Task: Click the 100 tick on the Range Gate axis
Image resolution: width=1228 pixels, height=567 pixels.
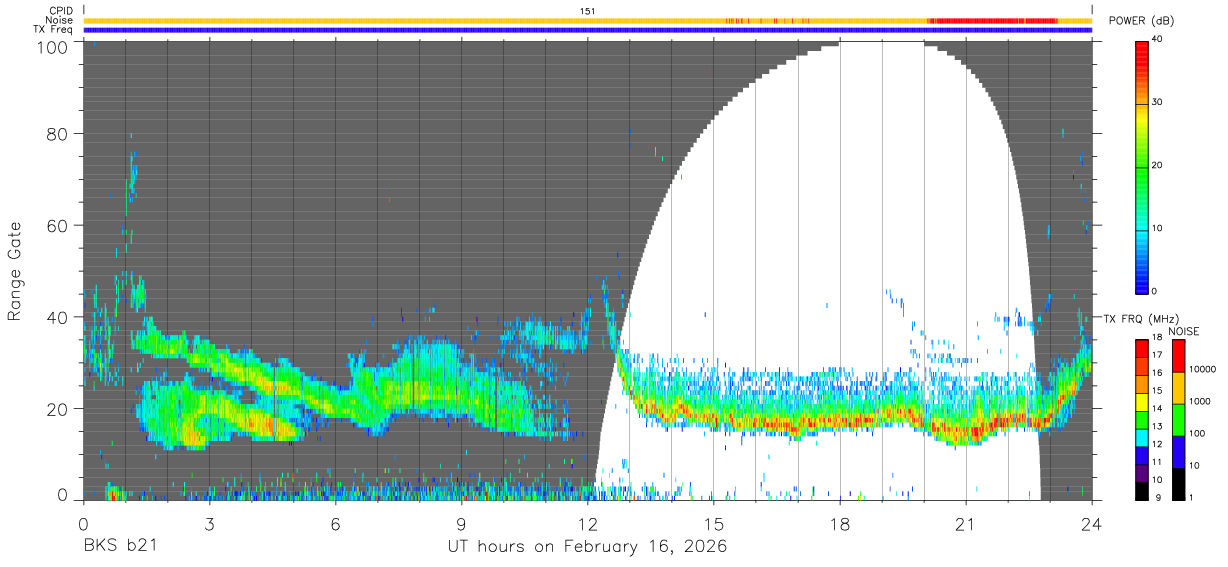Action: pos(53,47)
